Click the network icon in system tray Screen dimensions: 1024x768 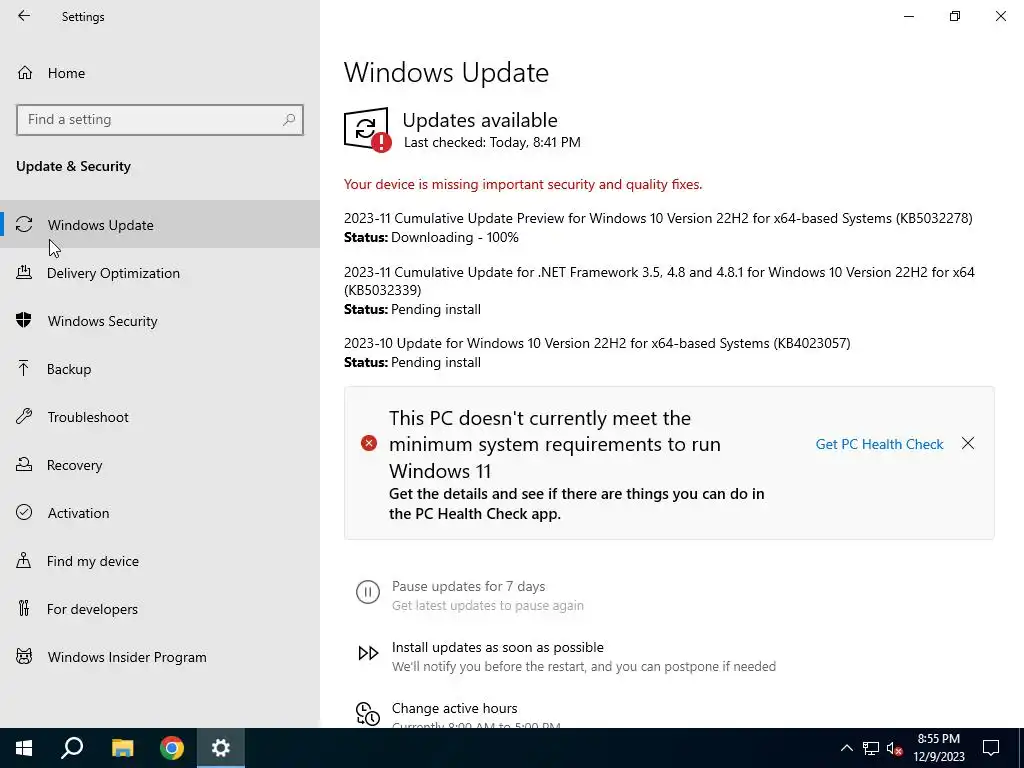871,748
